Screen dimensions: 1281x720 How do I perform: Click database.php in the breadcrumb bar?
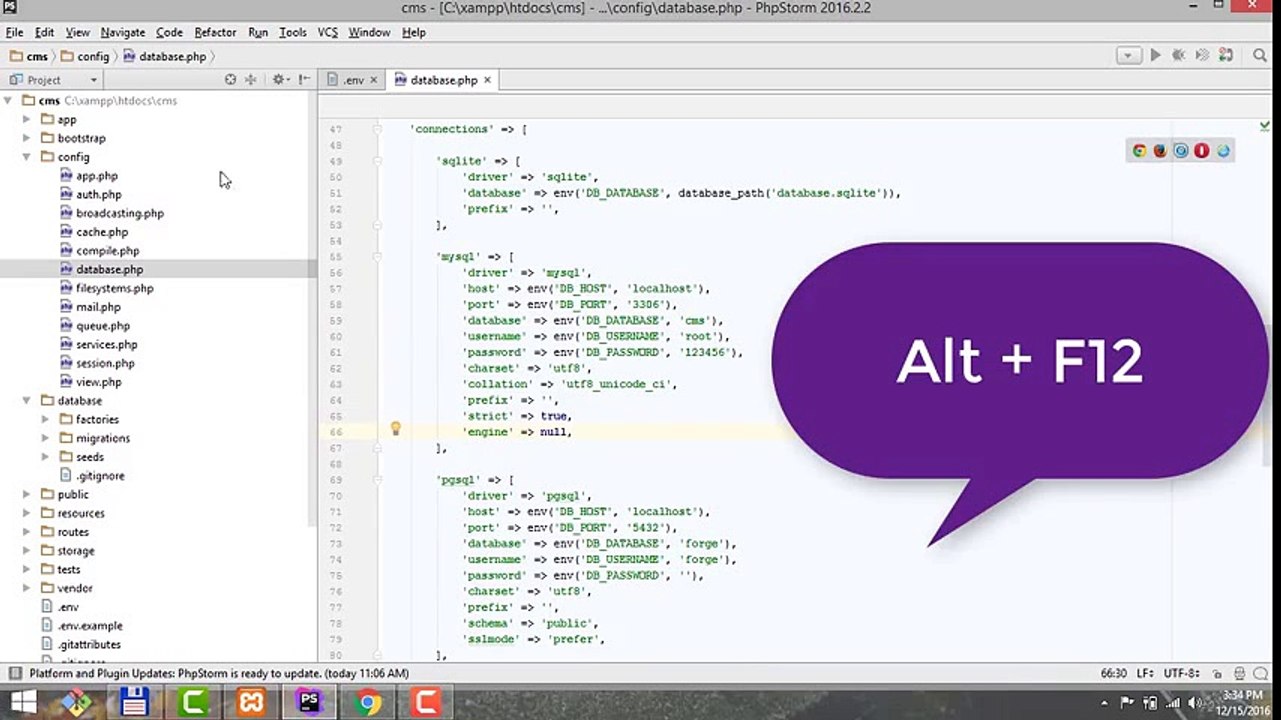(164, 57)
